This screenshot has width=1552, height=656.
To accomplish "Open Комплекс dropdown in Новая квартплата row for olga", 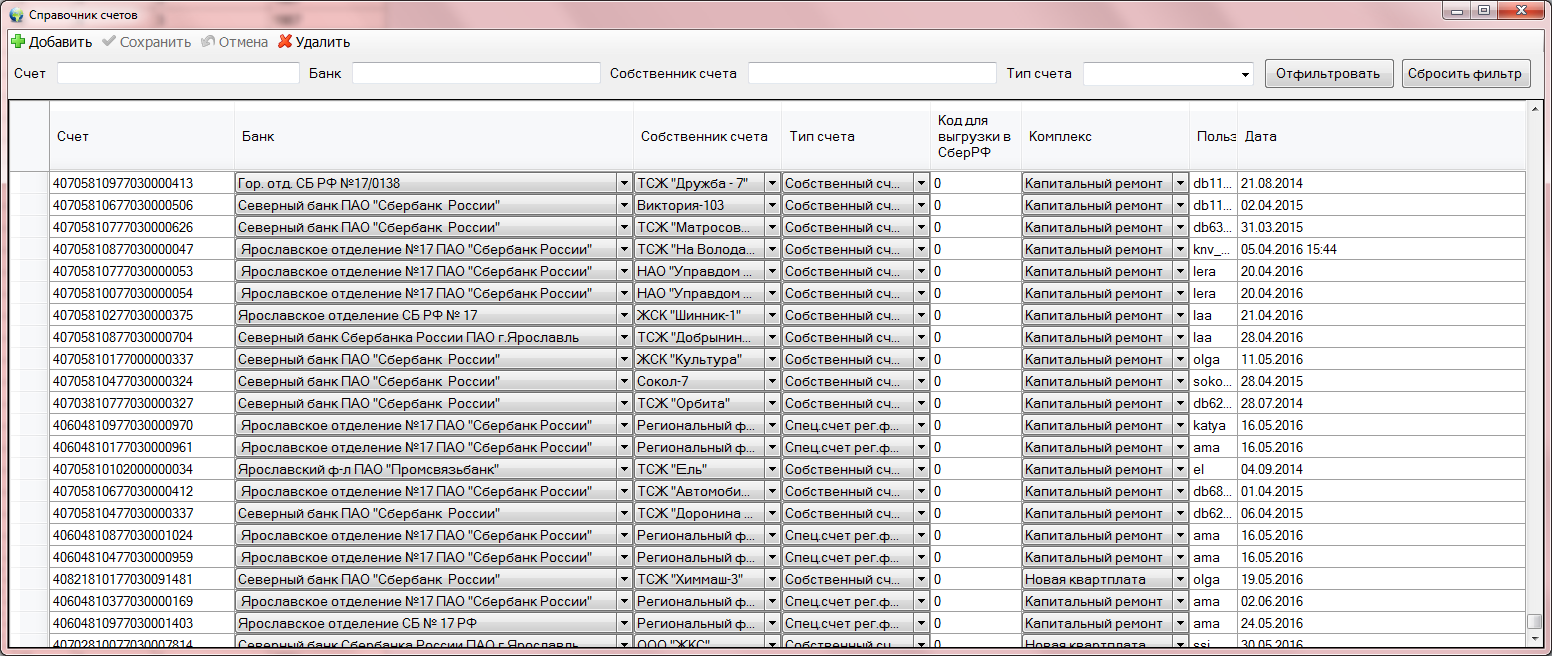I will [1180, 579].
